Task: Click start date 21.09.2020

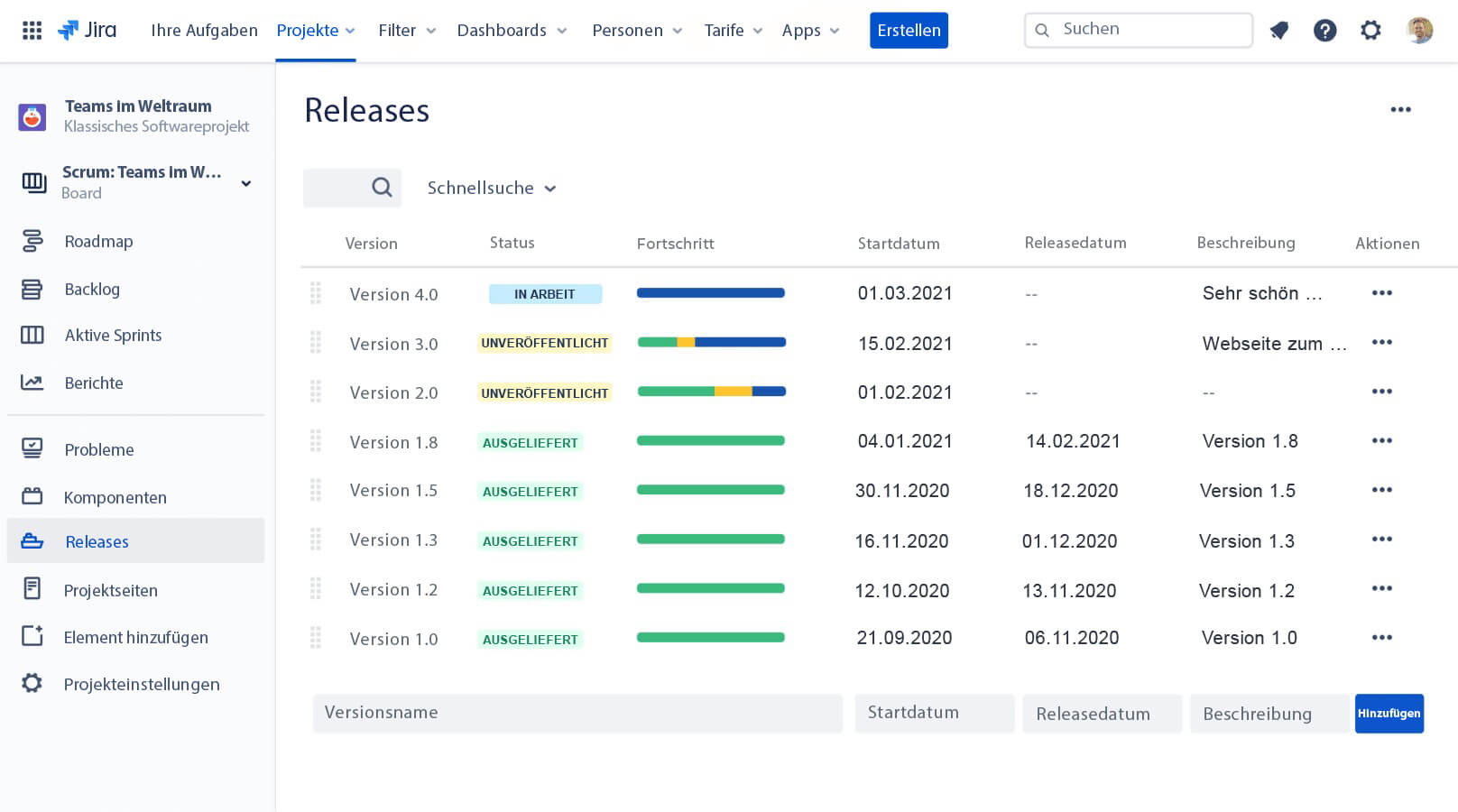Action: click(904, 638)
